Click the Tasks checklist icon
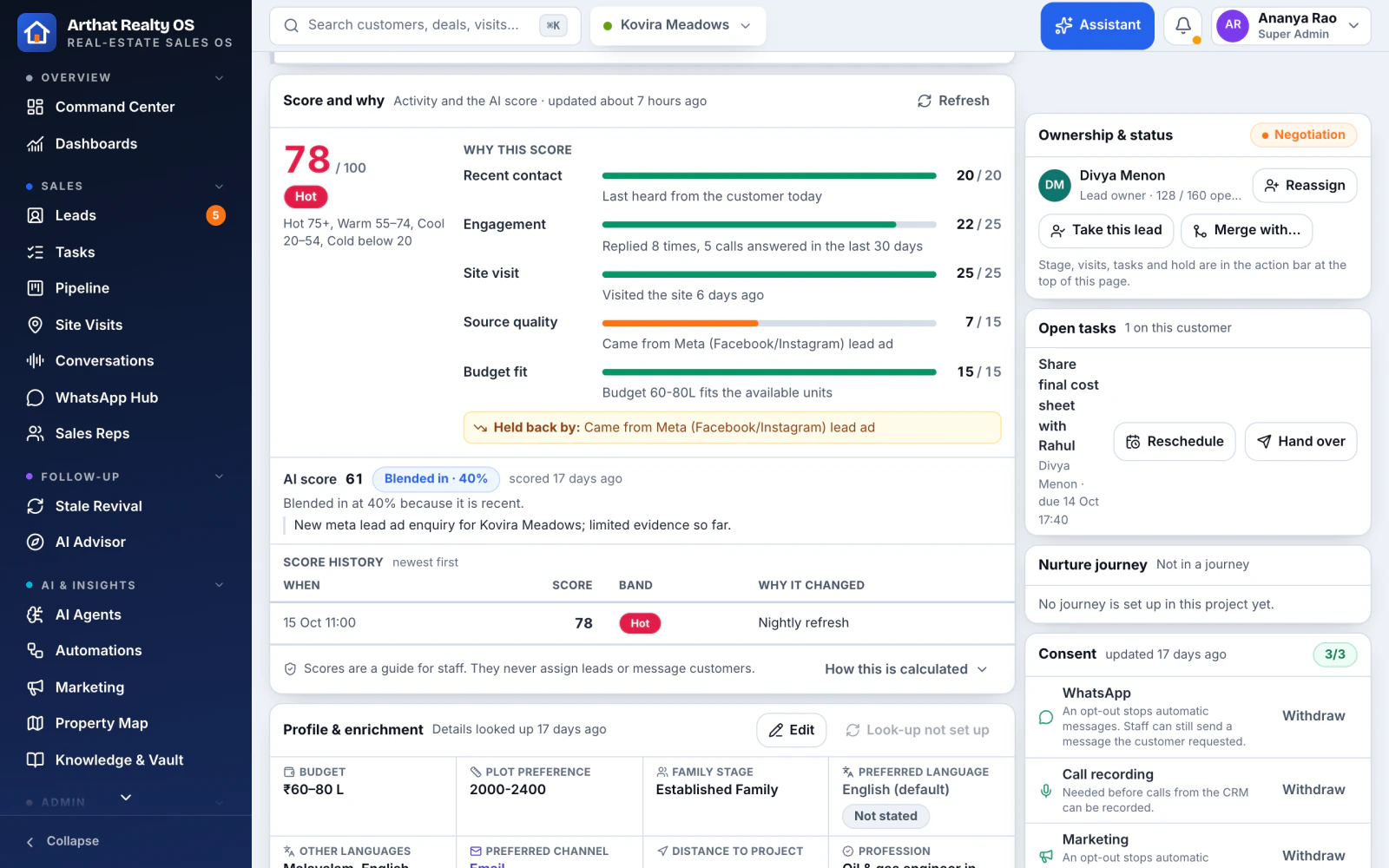The width and height of the screenshot is (1389, 868). [x=35, y=253]
